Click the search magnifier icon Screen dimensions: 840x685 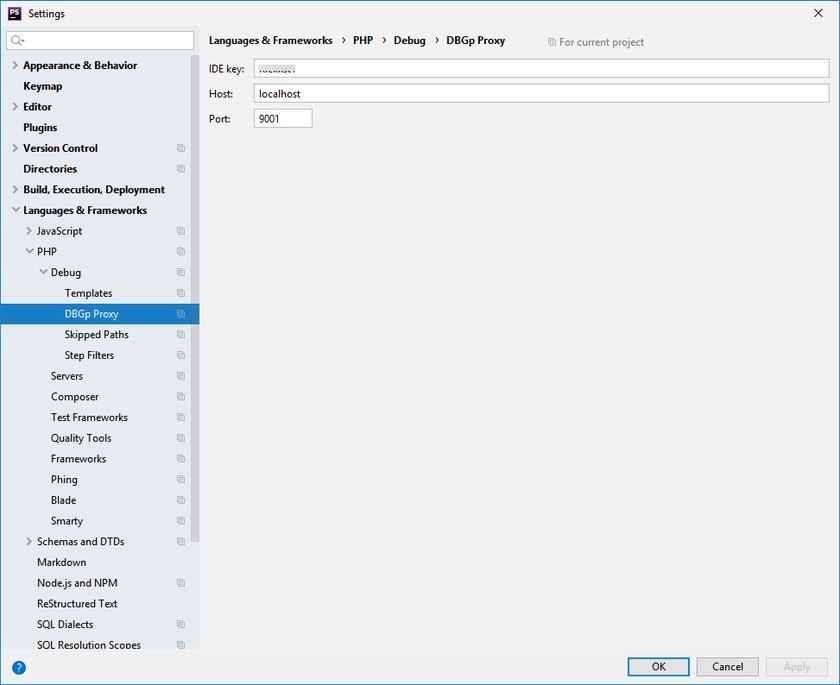(17, 41)
